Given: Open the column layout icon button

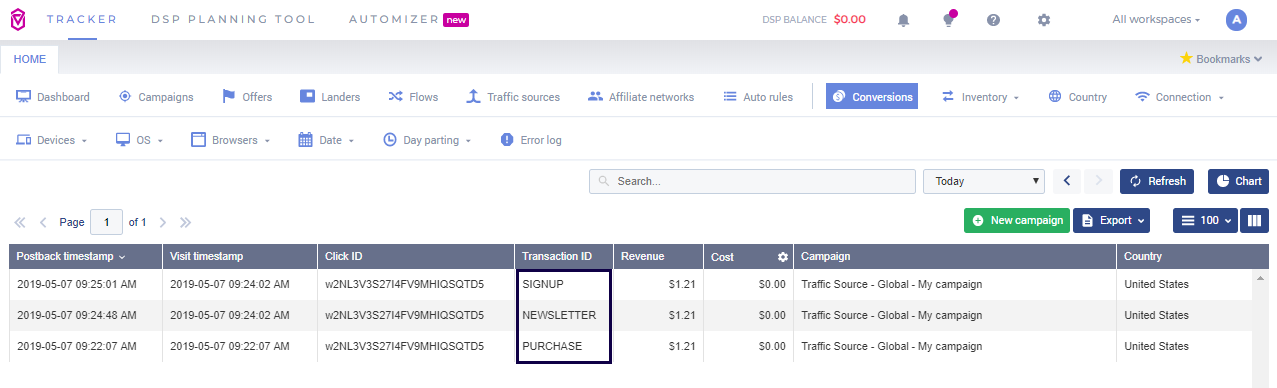Looking at the screenshot, I should pos(1255,220).
